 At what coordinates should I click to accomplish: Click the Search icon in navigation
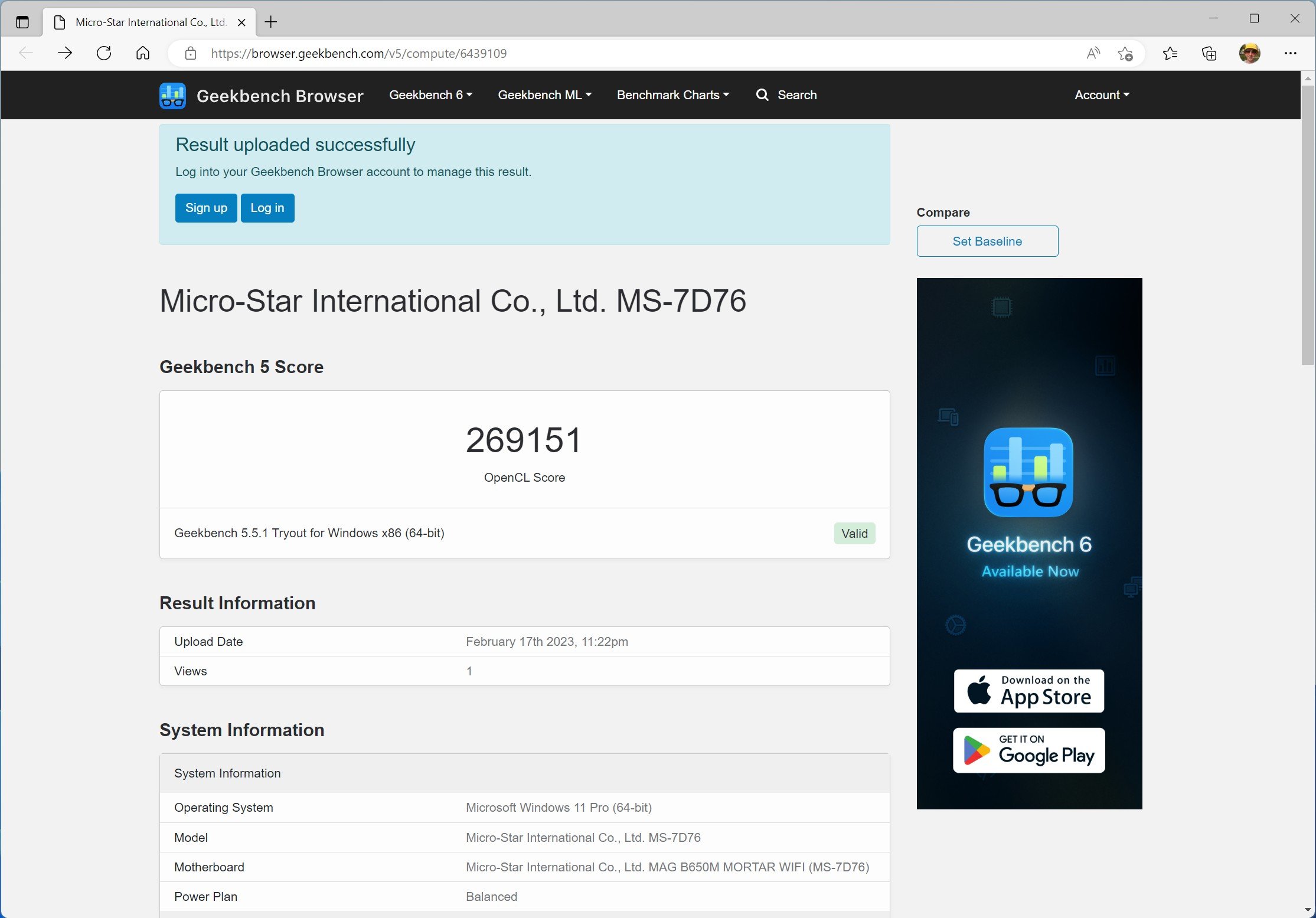763,95
